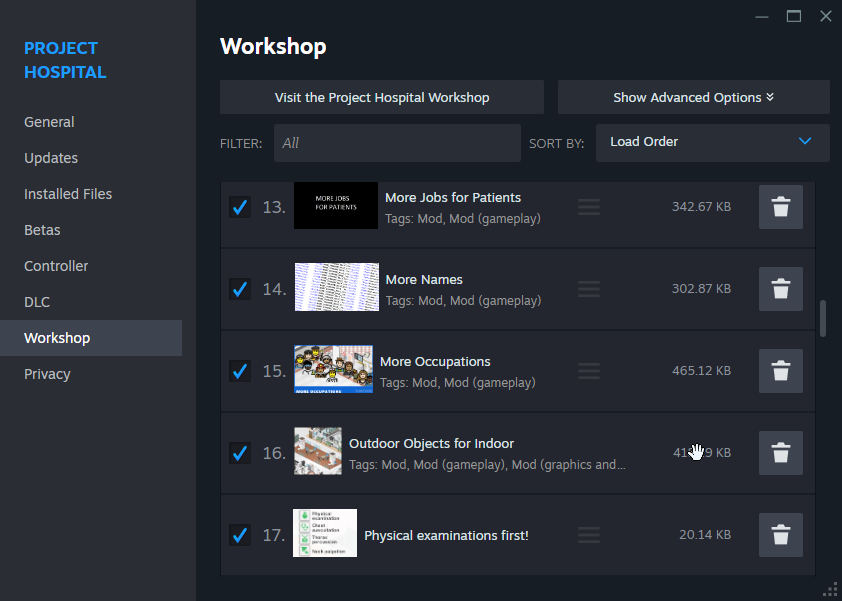Open the General settings tab

(49, 122)
